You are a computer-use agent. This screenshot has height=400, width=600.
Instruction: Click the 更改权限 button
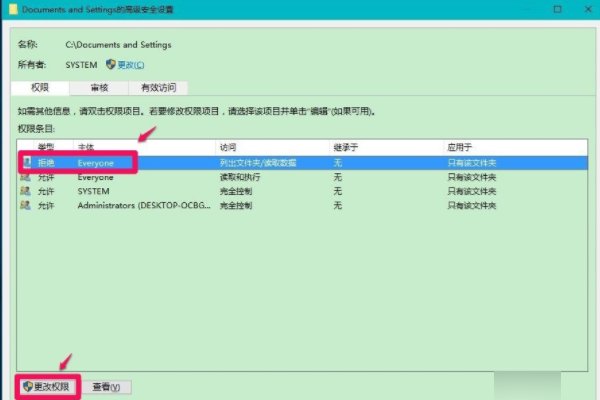pos(48,387)
